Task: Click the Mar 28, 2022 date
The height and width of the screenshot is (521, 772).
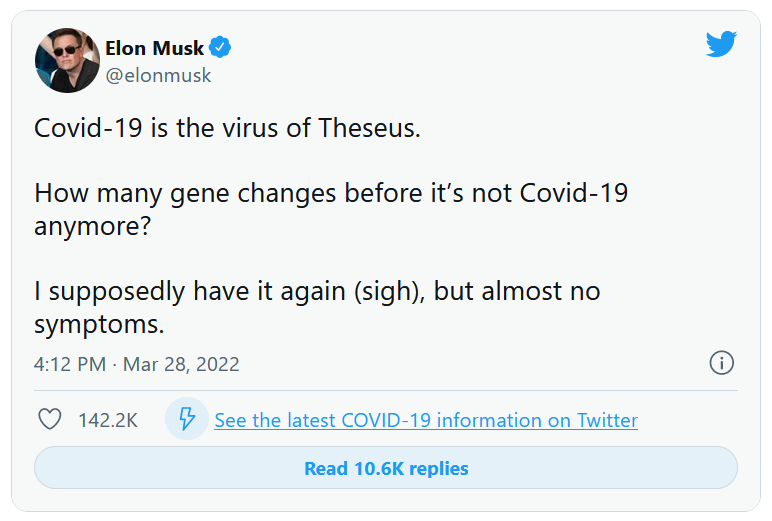Action: [x=181, y=364]
